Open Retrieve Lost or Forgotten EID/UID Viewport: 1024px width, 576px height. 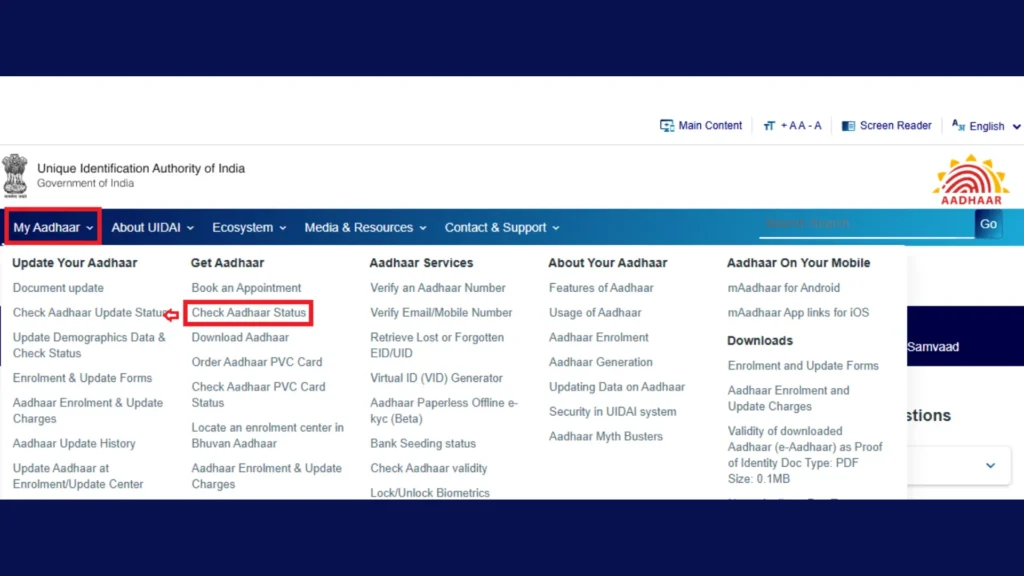437,345
